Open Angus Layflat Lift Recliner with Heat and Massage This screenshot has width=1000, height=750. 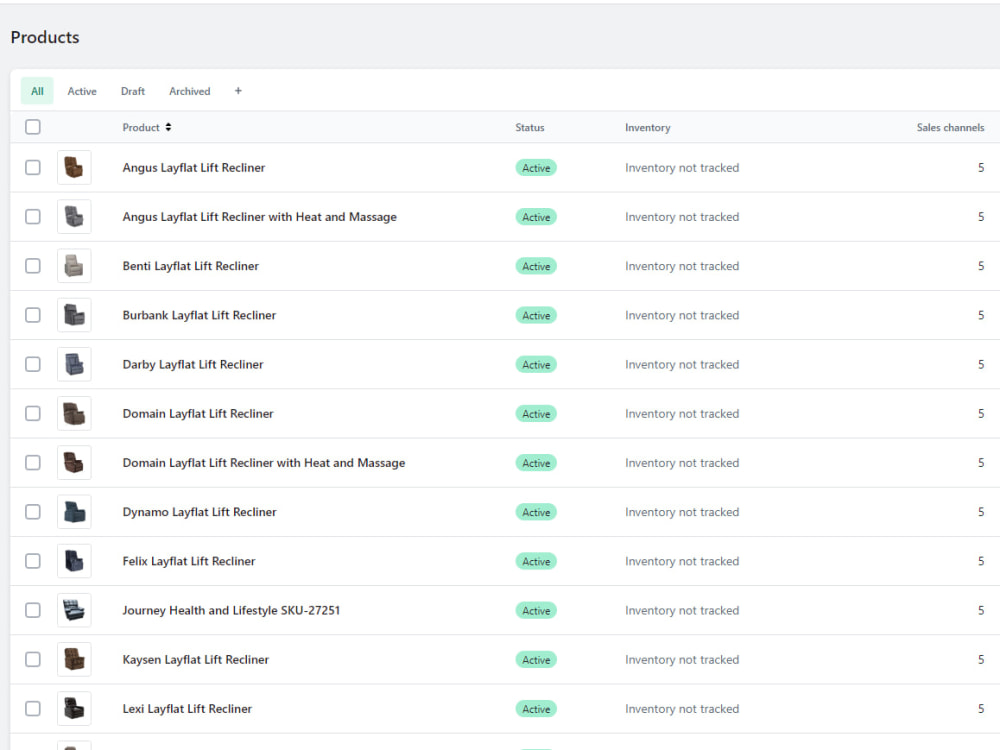click(260, 217)
